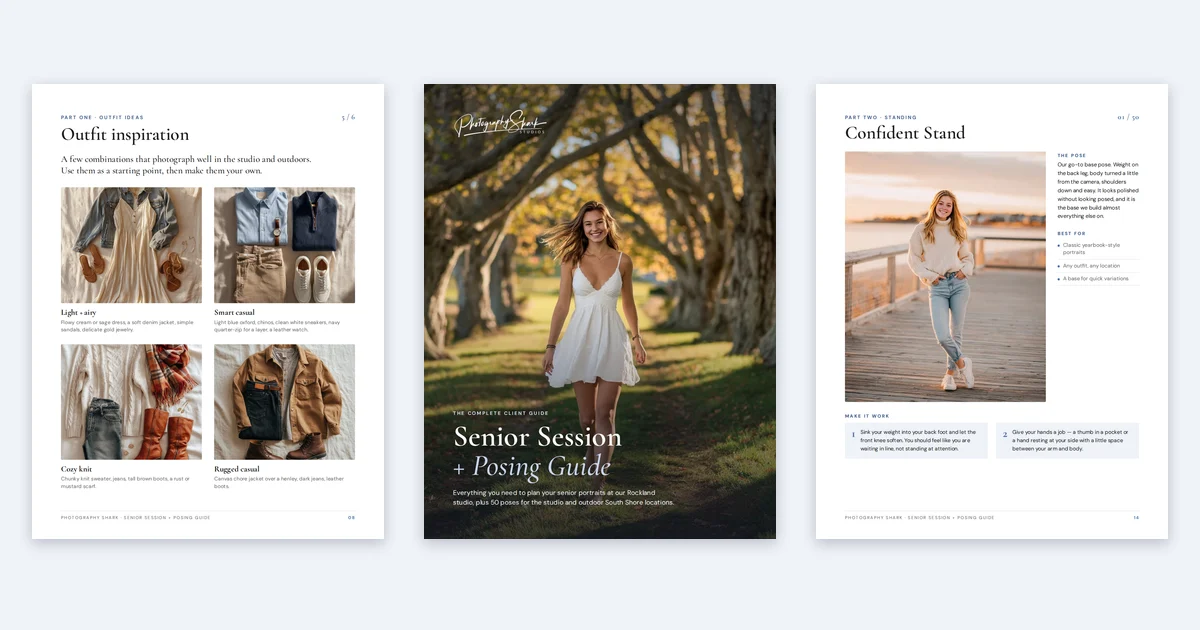Viewport: 1200px width, 630px height.
Task: Select tip 1 box 'Sink your weight into your back foot'
Action: 916,441
